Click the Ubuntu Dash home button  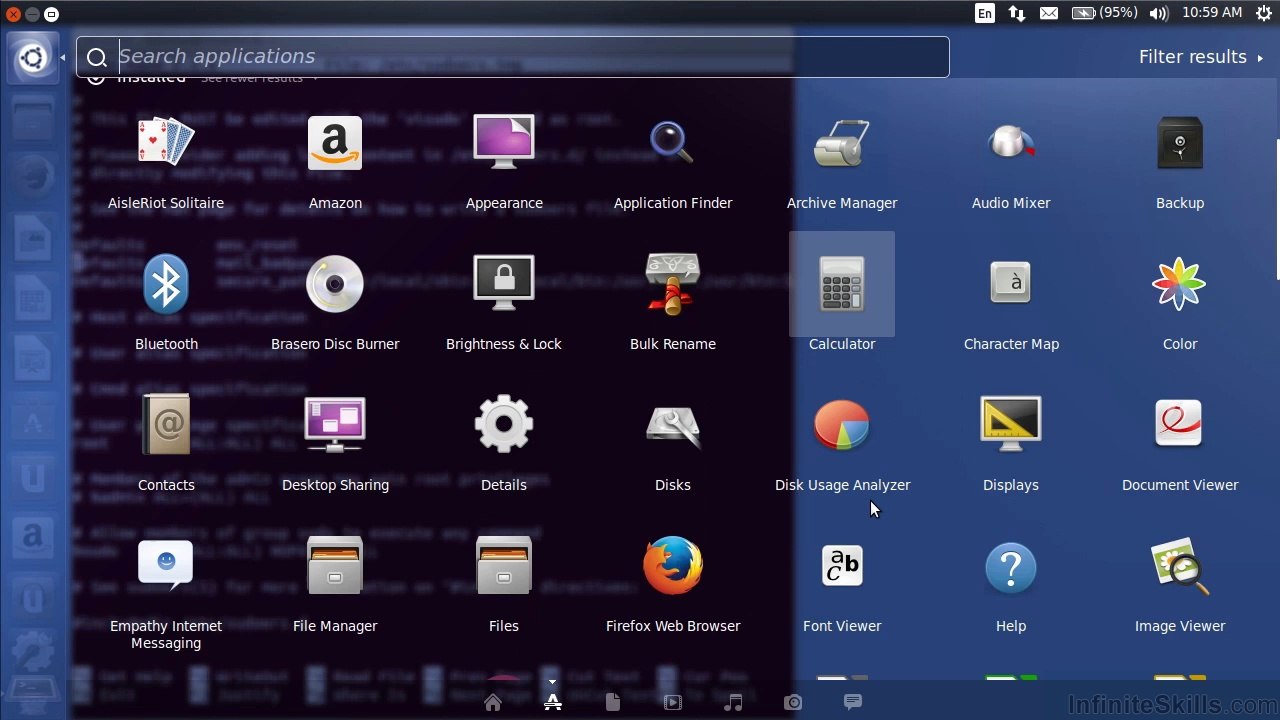33,58
